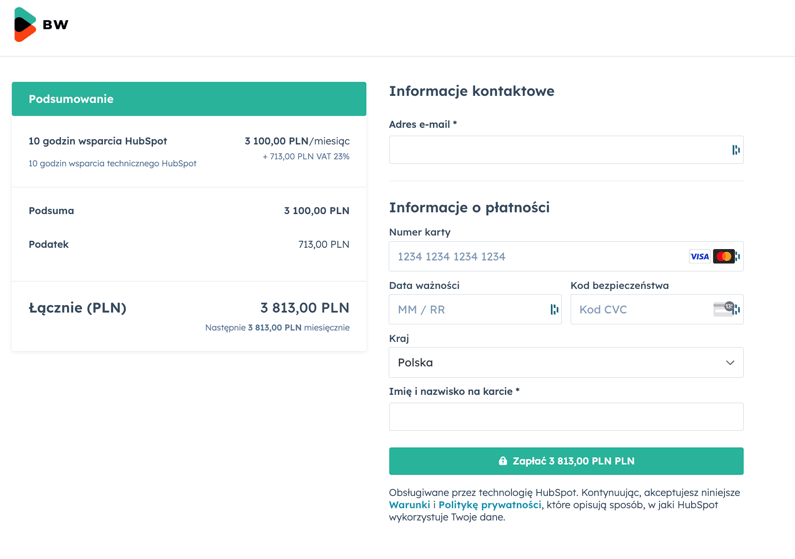Image resolution: width=795 pixels, height=559 pixels.
Task: Click the Kraj label
Action: coord(399,339)
